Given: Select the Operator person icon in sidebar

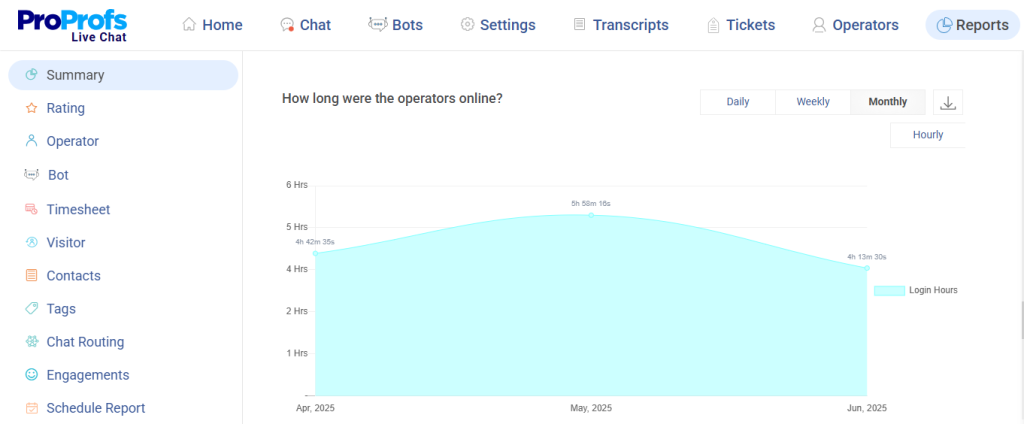Looking at the screenshot, I should point(31,141).
